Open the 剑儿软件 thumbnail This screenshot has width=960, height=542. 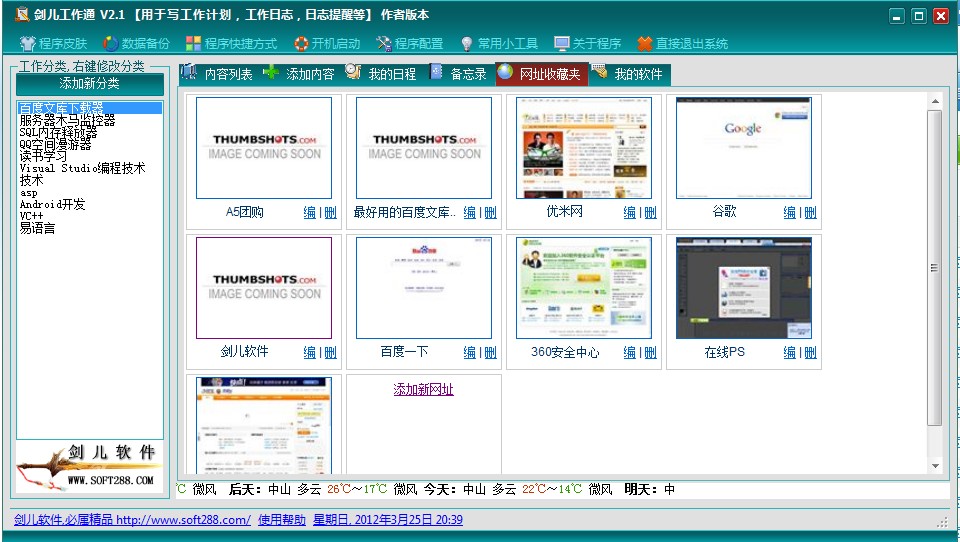pyautogui.click(x=264, y=288)
